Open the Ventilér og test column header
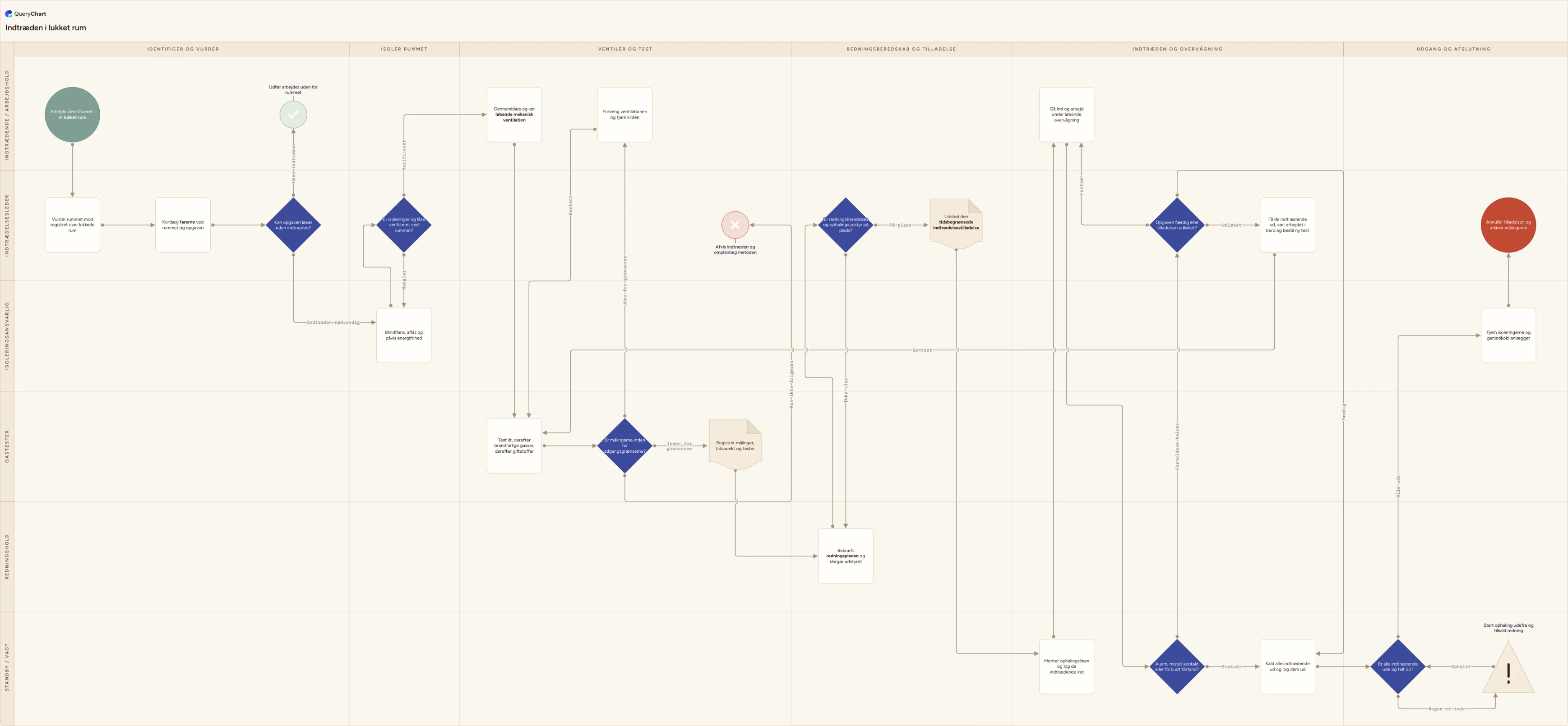Viewport: 1568px width, 726px height. click(624, 49)
